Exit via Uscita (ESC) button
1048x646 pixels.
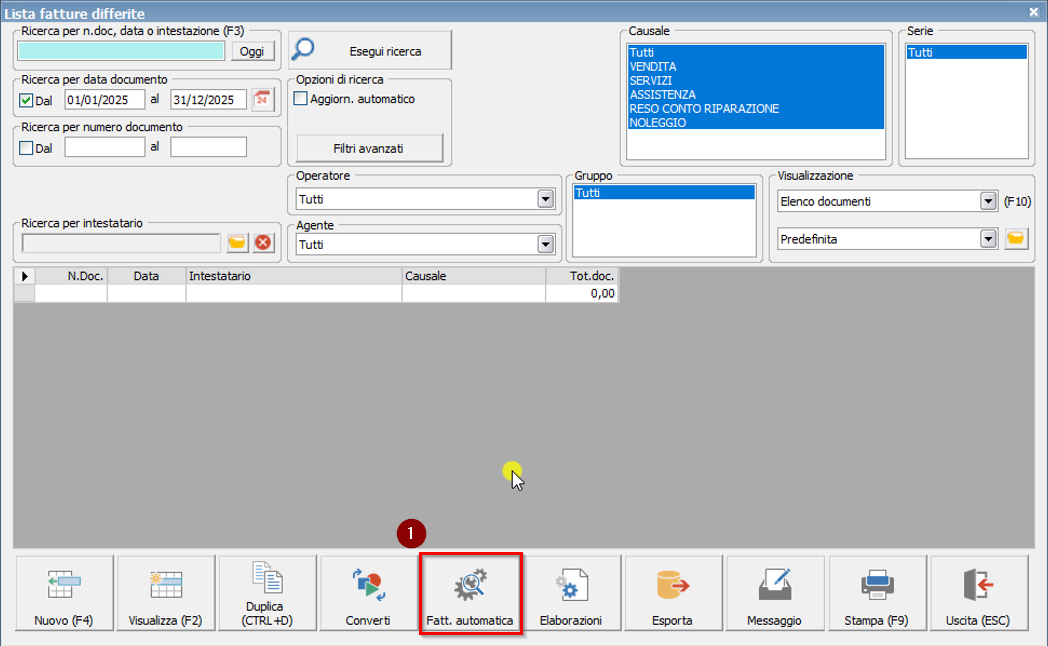977,594
